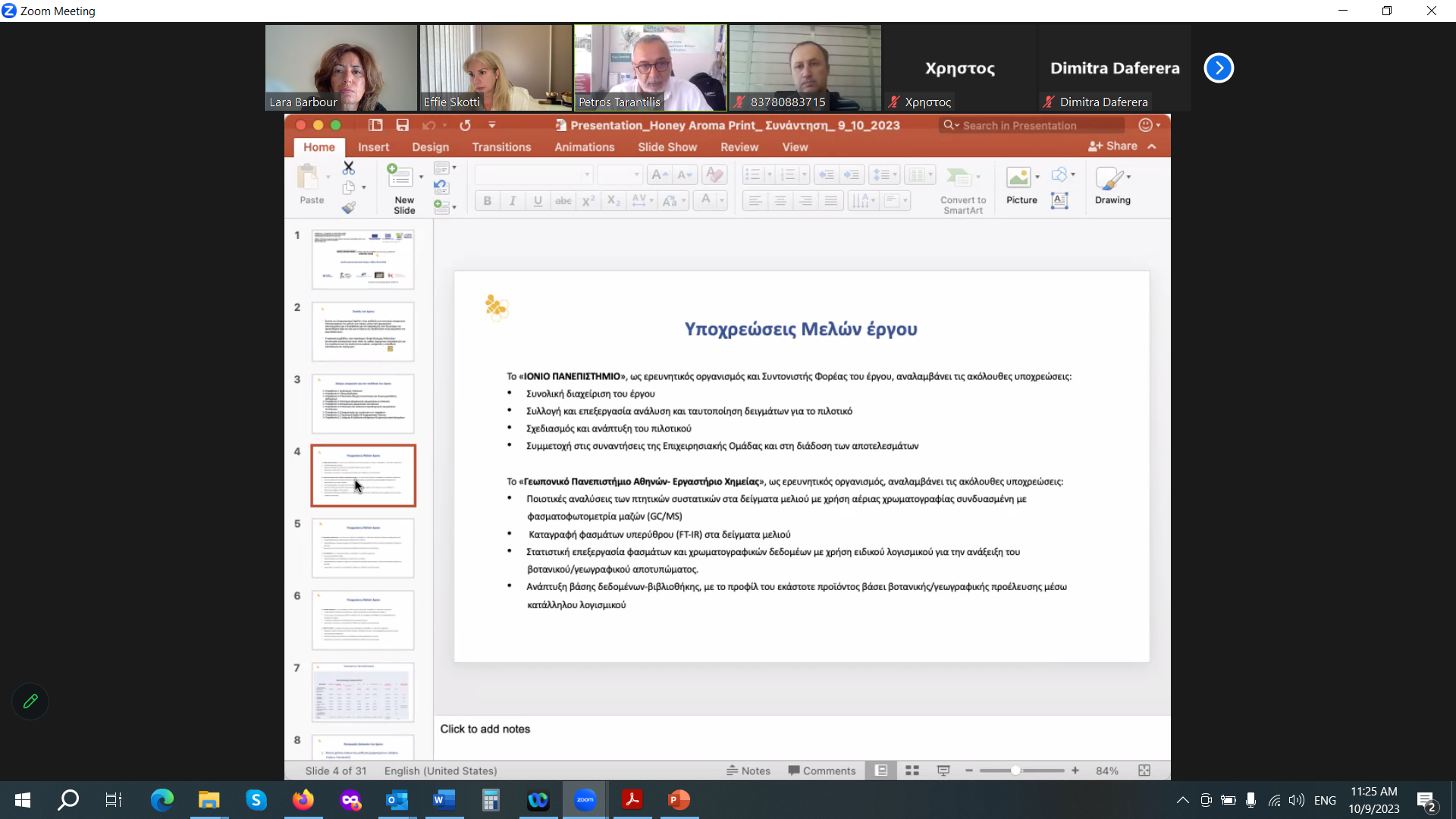This screenshot has height=819, width=1456.
Task: Toggle Bold formatting
Action: click(488, 201)
